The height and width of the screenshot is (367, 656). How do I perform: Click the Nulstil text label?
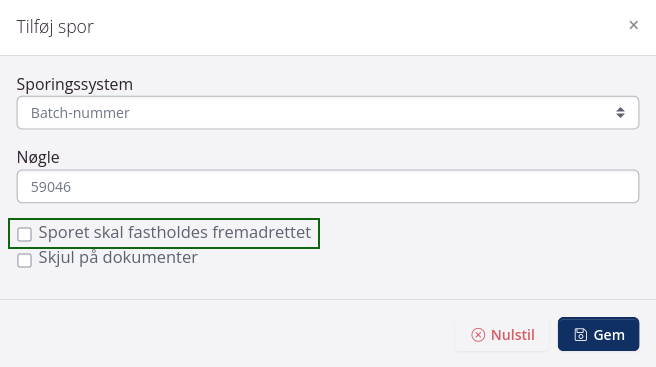click(x=512, y=335)
